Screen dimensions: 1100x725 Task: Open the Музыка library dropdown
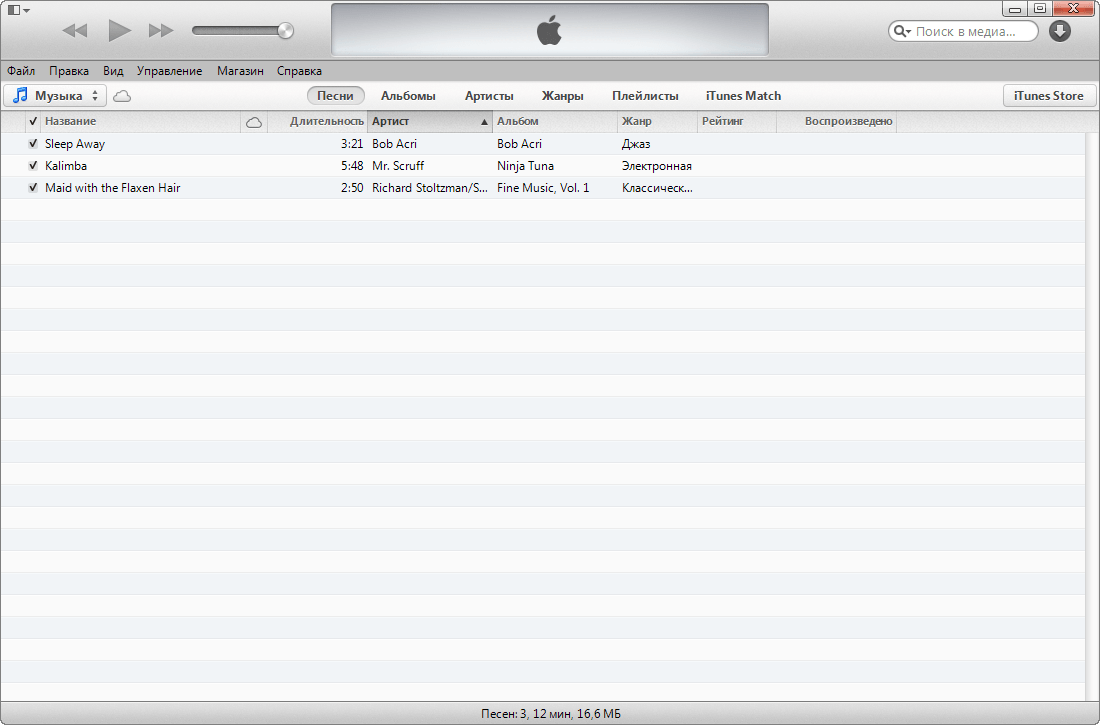pyautogui.click(x=55, y=95)
